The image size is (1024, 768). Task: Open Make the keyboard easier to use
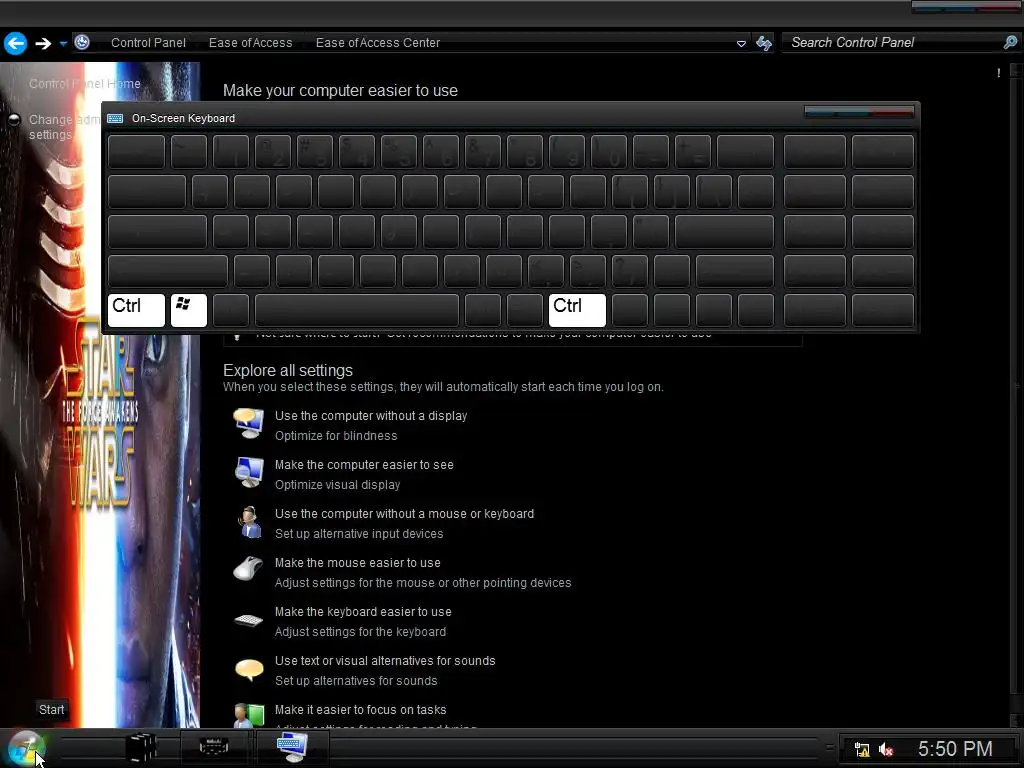[x=362, y=612]
